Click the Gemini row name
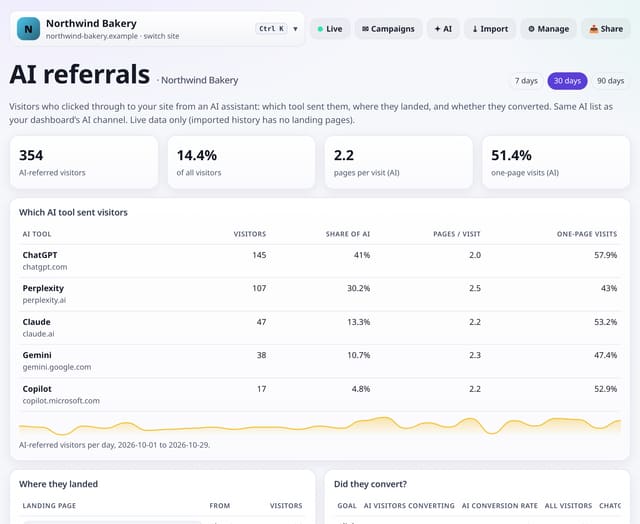This screenshot has height=524, width=640. tap(37, 355)
